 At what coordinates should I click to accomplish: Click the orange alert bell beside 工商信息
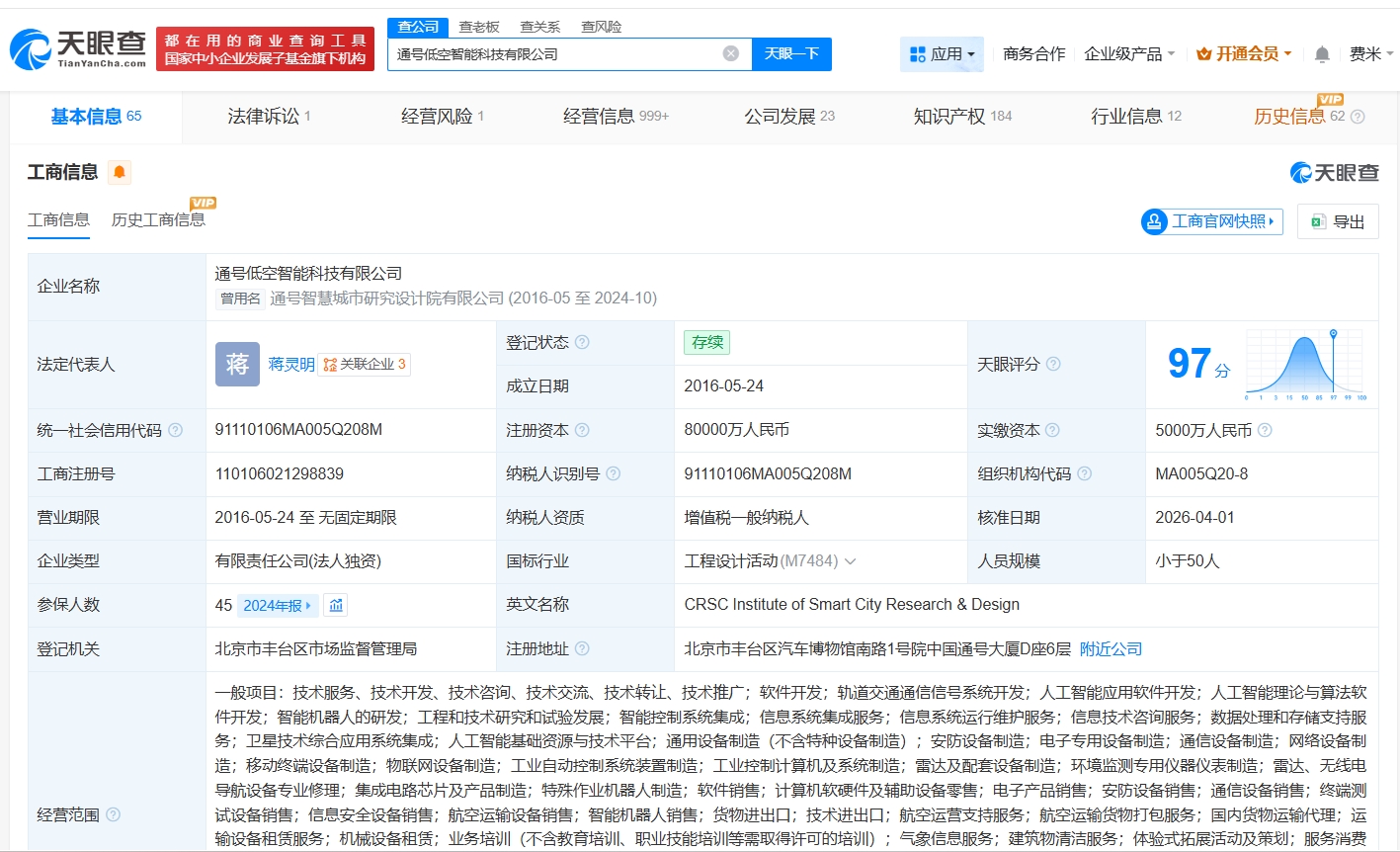pos(120,173)
